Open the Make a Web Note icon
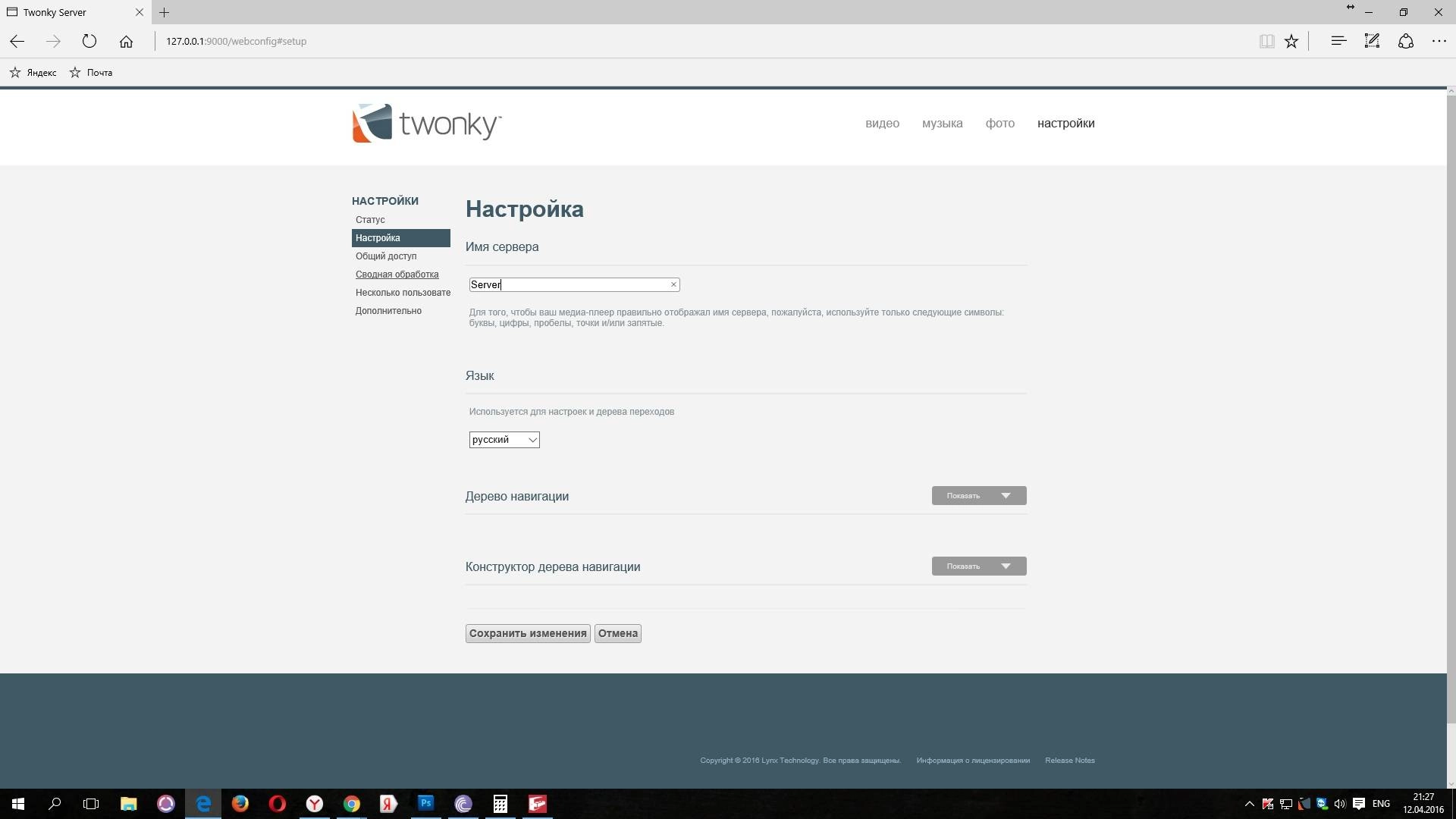The height and width of the screenshot is (819, 1456). pyautogui.click(x=1372, y=41)
